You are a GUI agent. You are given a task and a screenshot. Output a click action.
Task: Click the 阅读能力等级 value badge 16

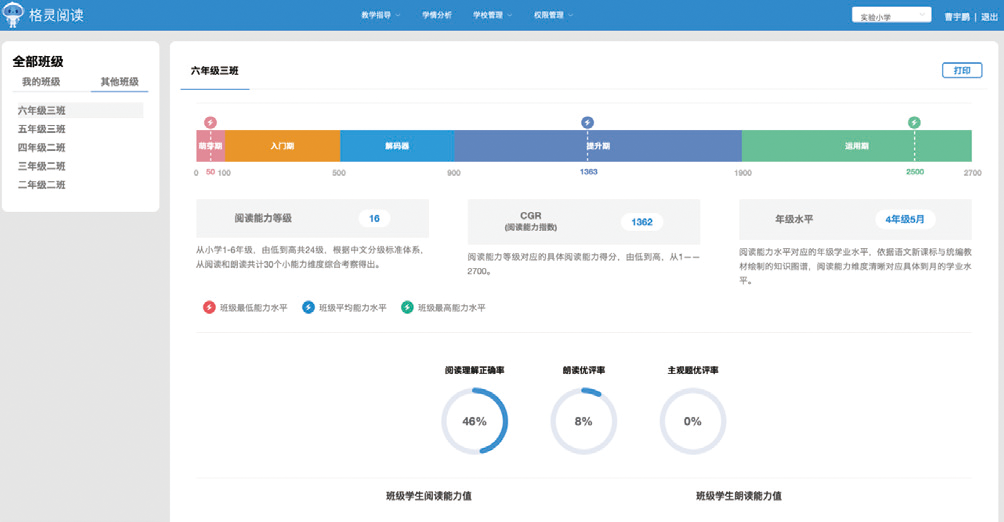[x=375, y=218]
